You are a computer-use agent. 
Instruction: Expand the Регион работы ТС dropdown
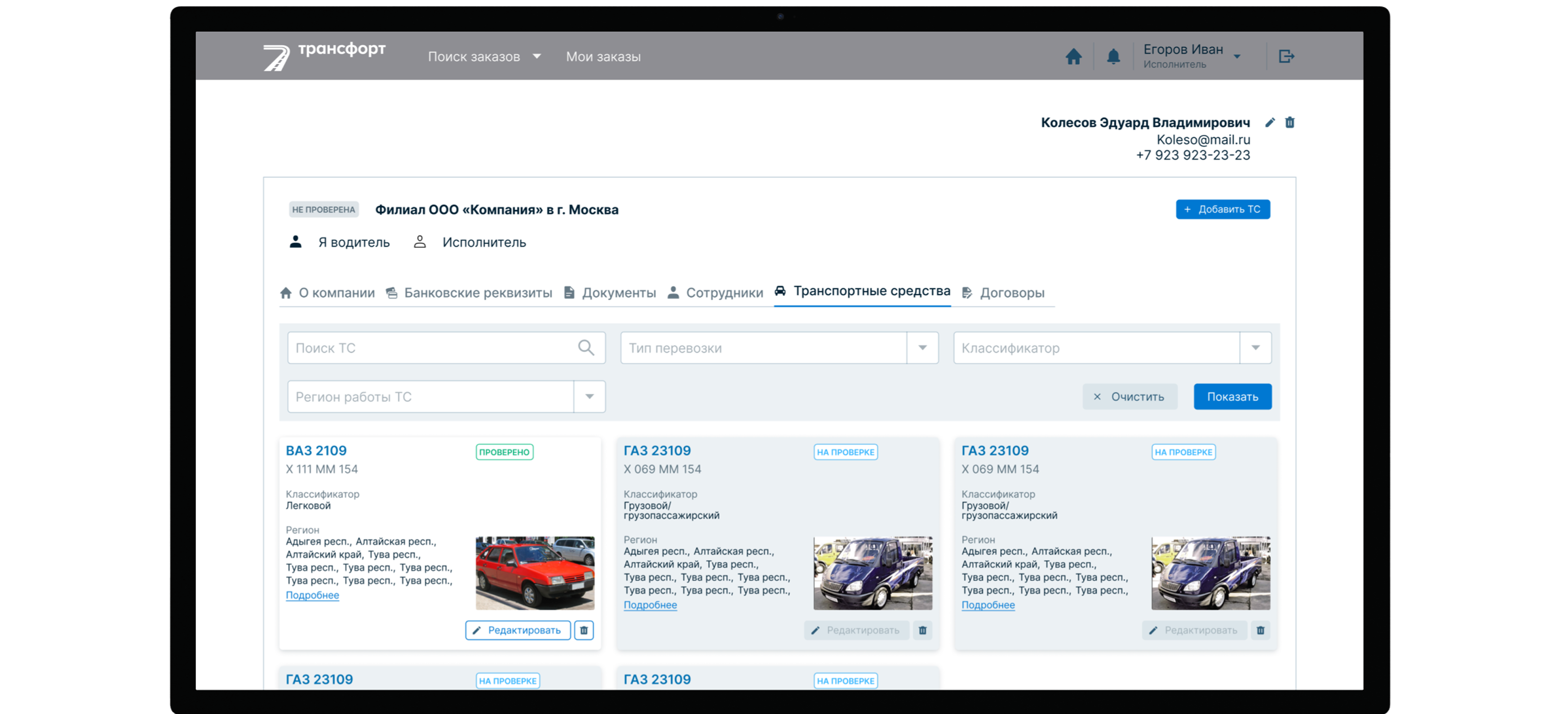tap(589, 397)
